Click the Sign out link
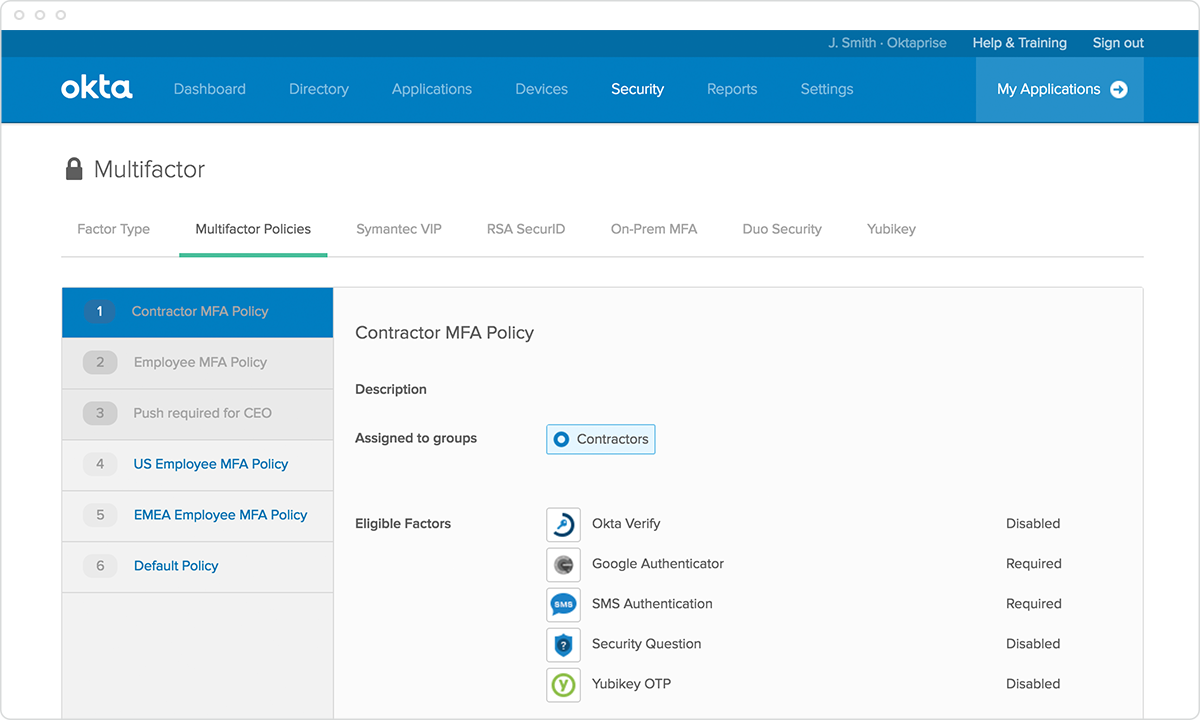This screenshot has height=720, width=1200. (x=1118, y=43)
